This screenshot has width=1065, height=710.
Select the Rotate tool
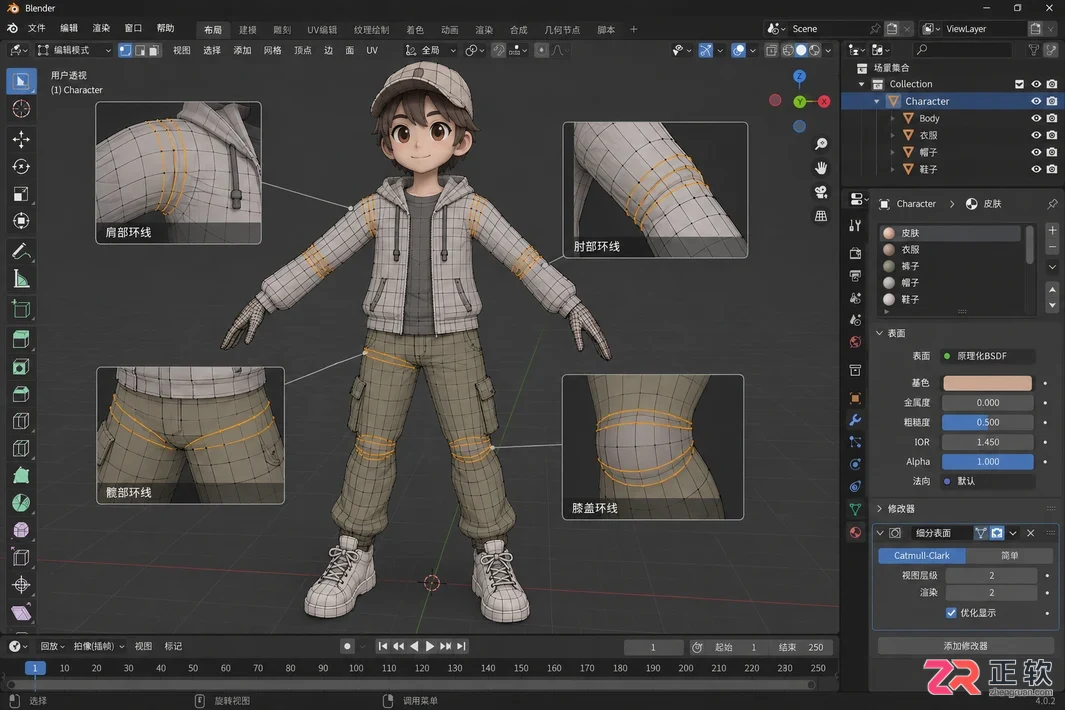pos(21,166)
